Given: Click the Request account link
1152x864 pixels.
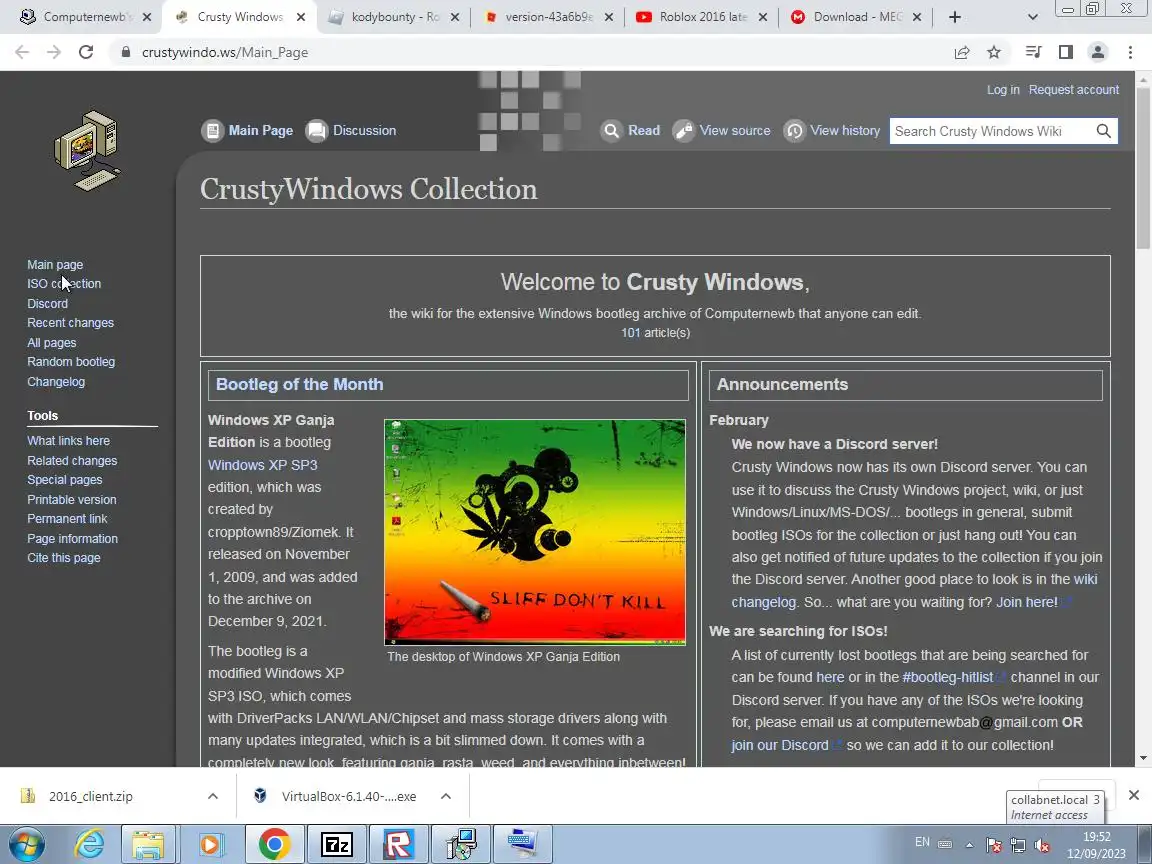Looking at the screenshot, I should pos(1073,90).
